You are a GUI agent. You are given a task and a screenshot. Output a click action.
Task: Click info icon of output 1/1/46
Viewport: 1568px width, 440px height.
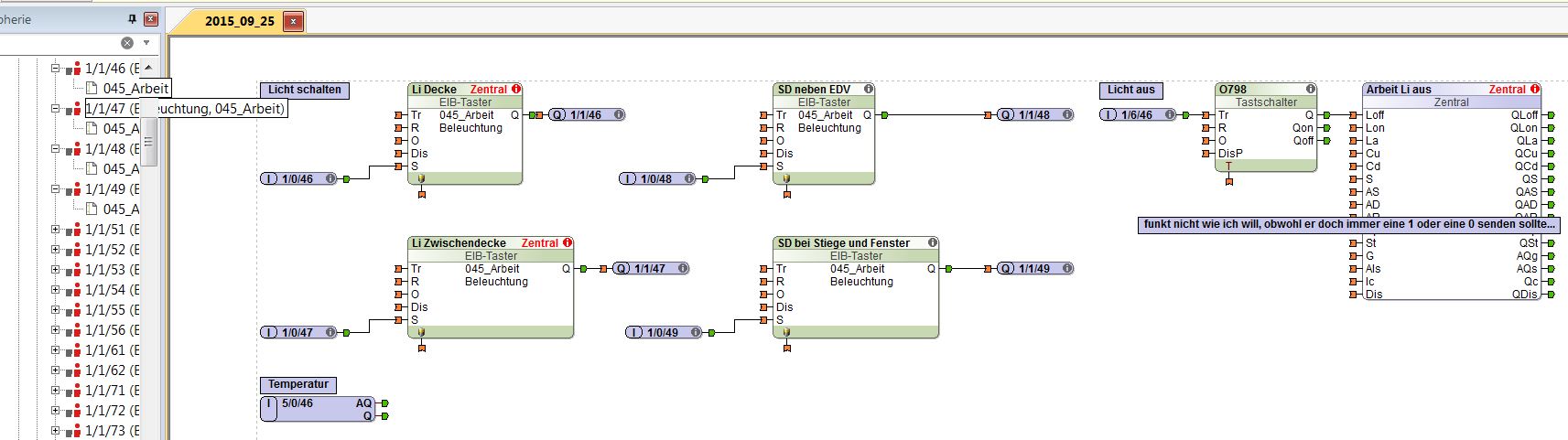point(619,115)
